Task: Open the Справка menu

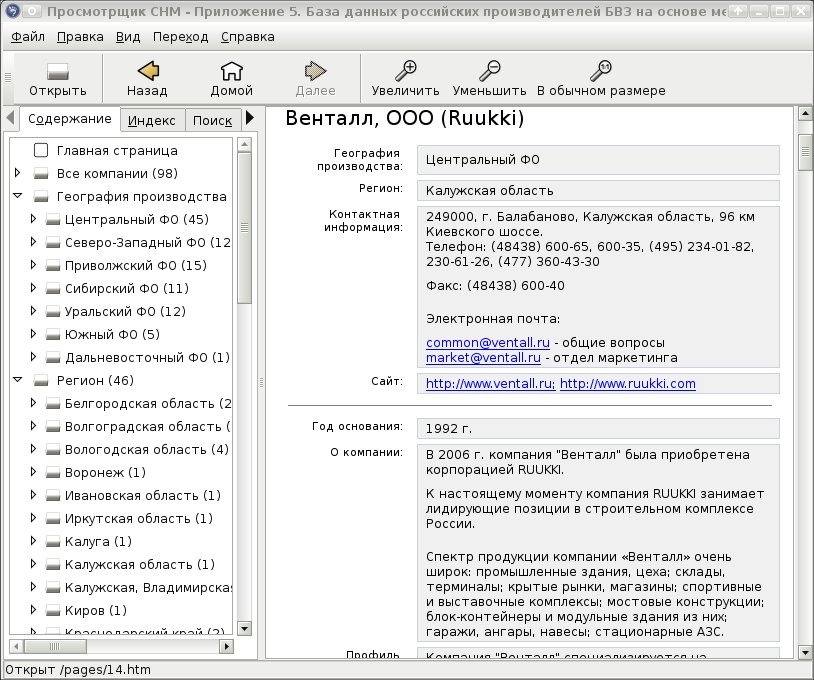Action: (x=248, y=37)
